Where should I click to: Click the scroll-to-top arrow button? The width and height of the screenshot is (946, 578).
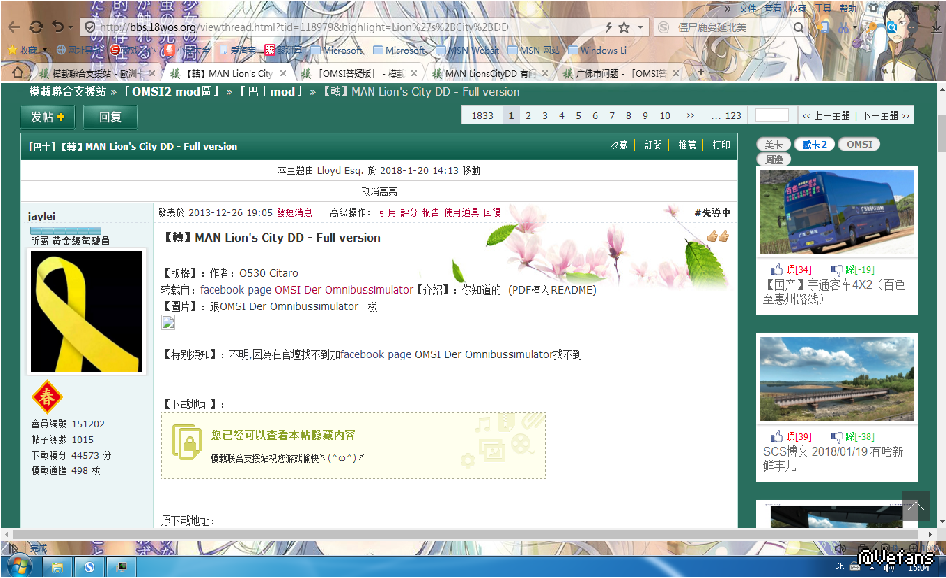click(916, 506)
